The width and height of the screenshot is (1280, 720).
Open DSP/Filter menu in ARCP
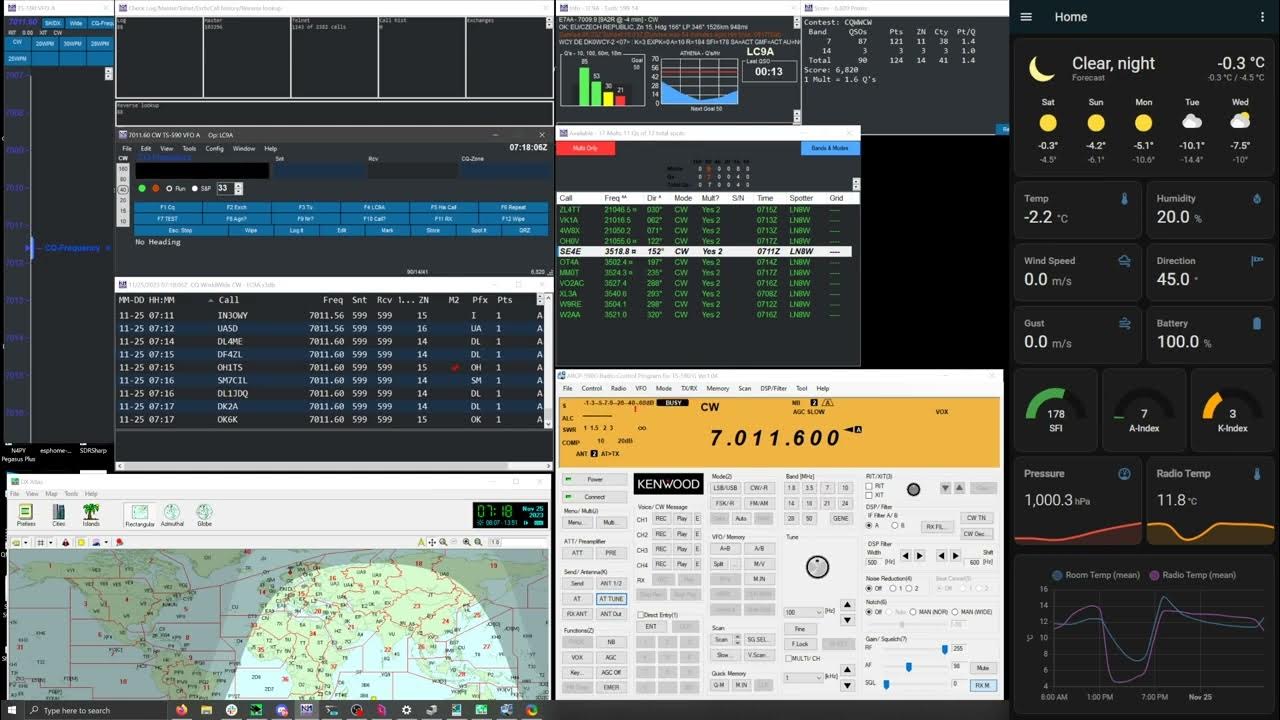coord(773,388)
